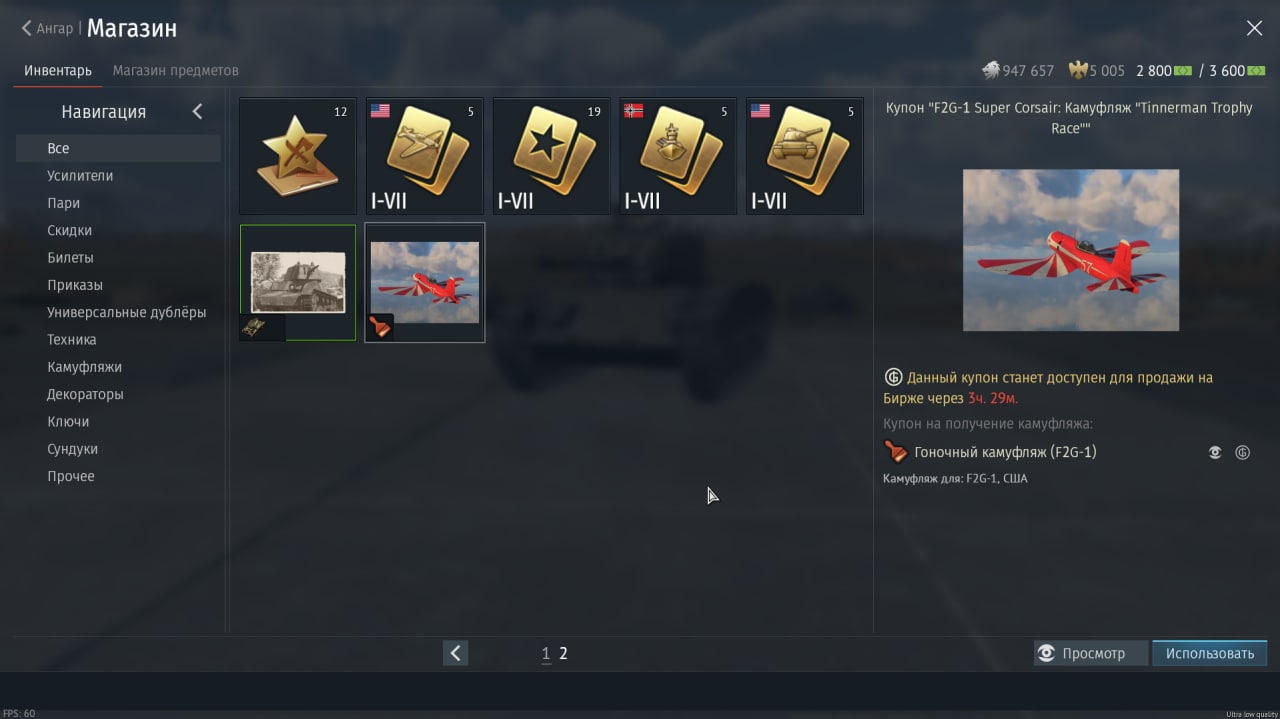Screen dimensions: 1280x719
Task: Switch to Магазин предметов tab
Action: 176,70
